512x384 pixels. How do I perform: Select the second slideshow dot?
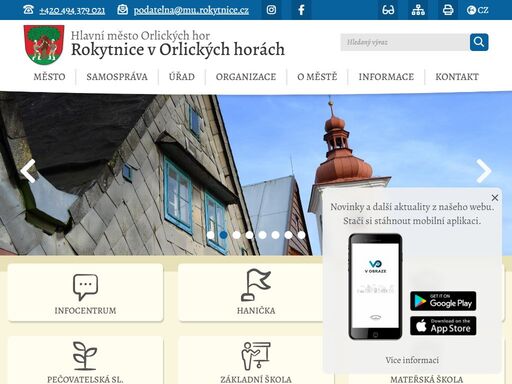coord(224,235)
